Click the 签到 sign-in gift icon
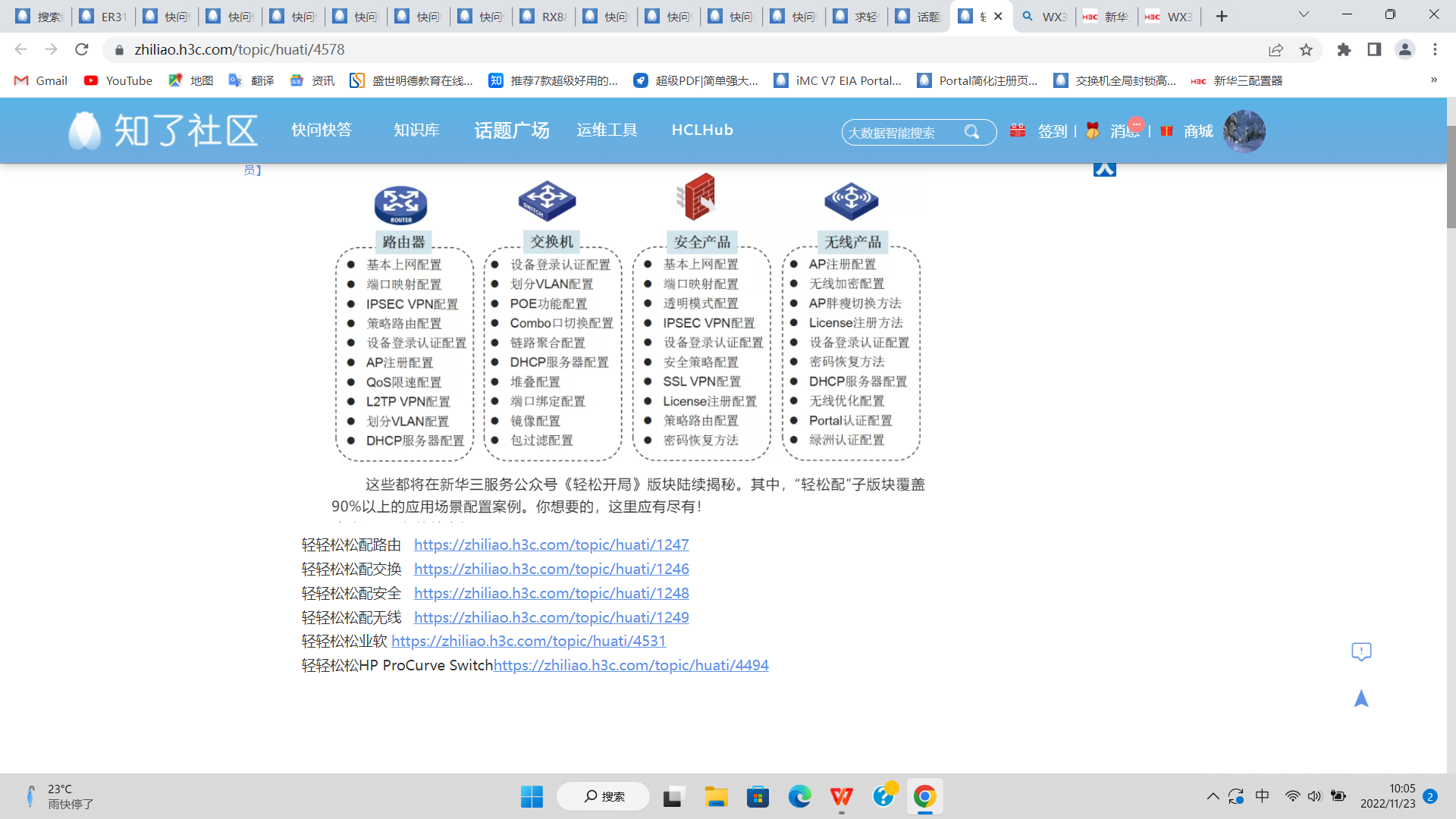Image resolution: width=1456 pixels, height=819 pixels. [x=1018, y=131]
